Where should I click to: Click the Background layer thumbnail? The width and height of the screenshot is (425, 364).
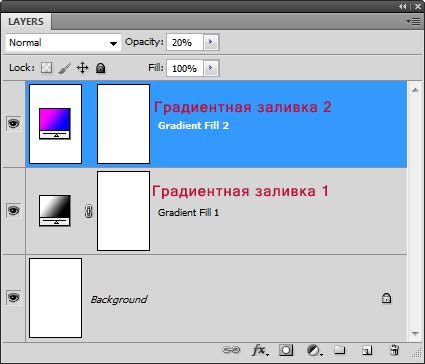[x=56, y=298]
